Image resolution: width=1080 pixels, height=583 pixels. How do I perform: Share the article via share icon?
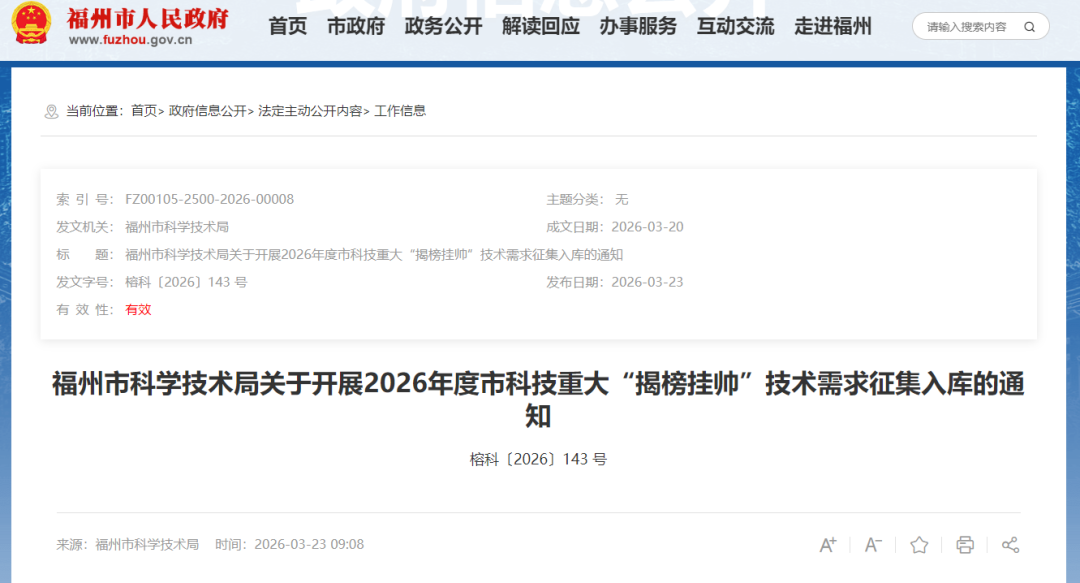coord(1010,545)
